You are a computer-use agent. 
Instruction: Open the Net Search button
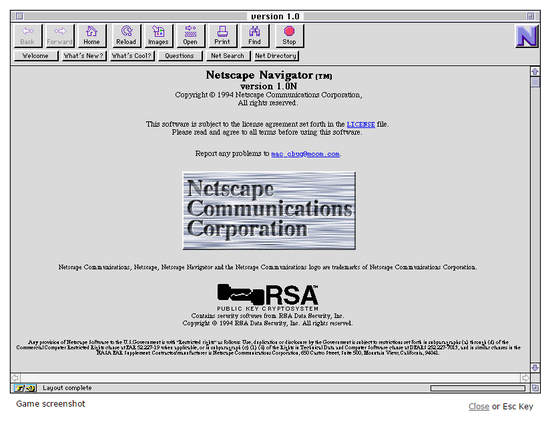click(x=228, y=56)
